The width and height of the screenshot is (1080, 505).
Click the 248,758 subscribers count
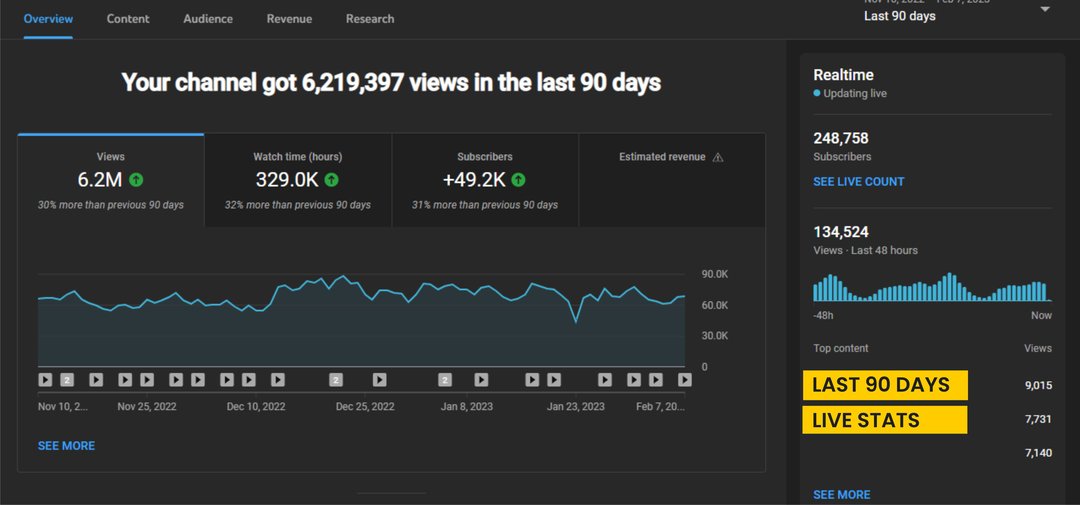coord(841,138)
